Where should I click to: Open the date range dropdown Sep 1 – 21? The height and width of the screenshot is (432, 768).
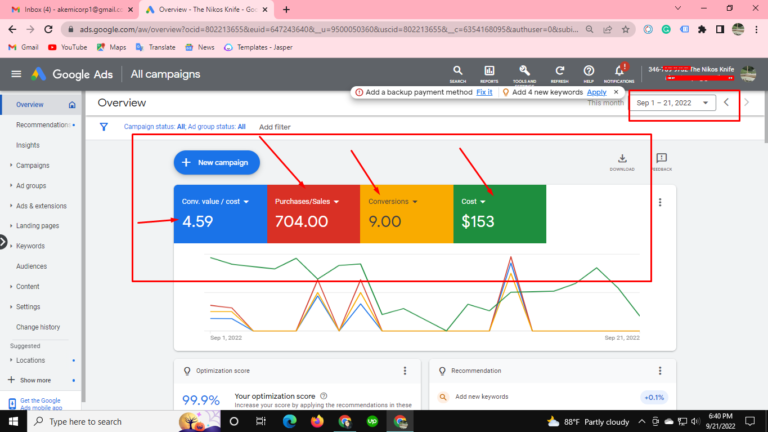pos(673,102)
